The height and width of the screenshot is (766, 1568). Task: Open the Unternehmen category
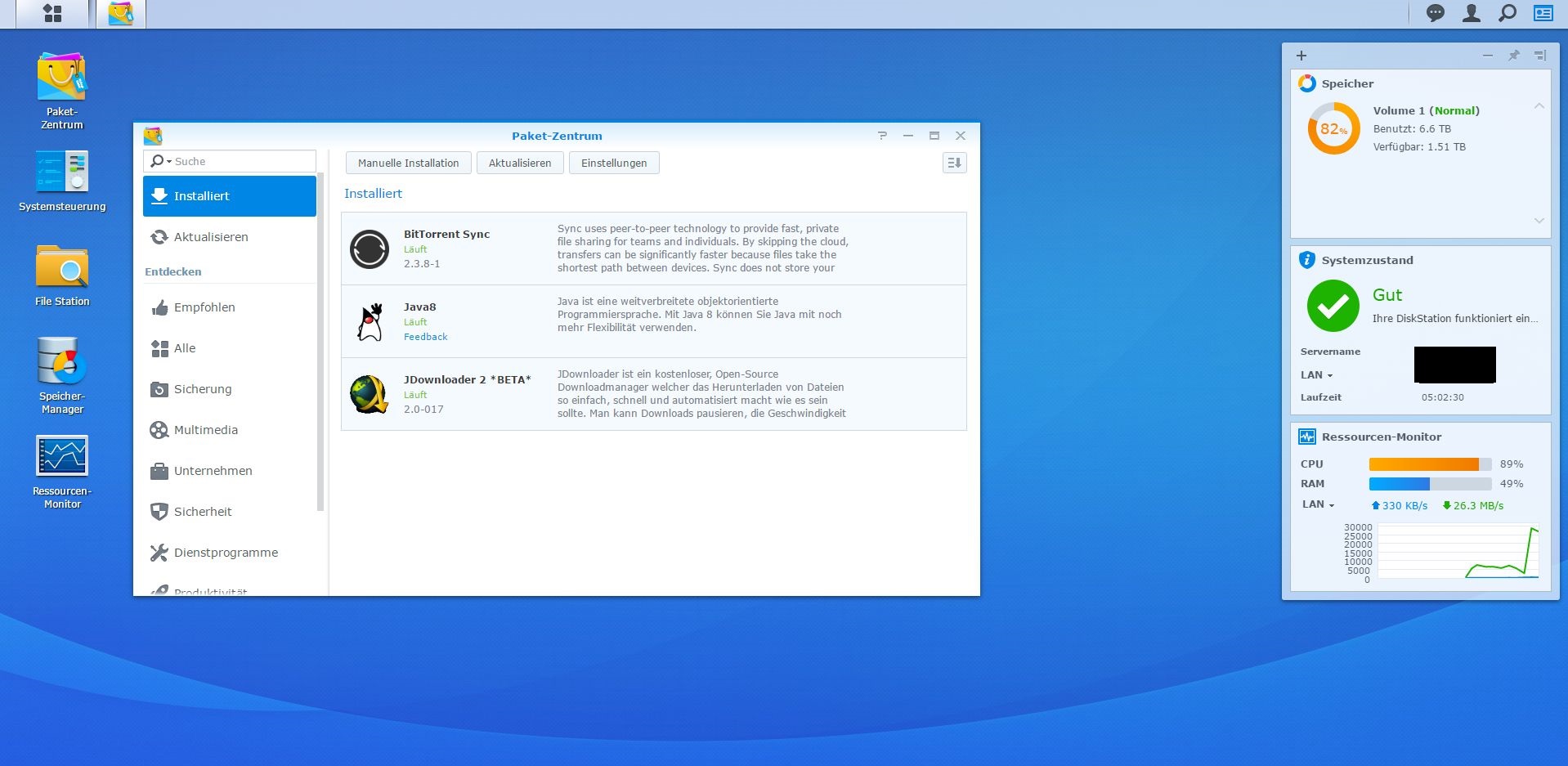[x=230, y=471]
